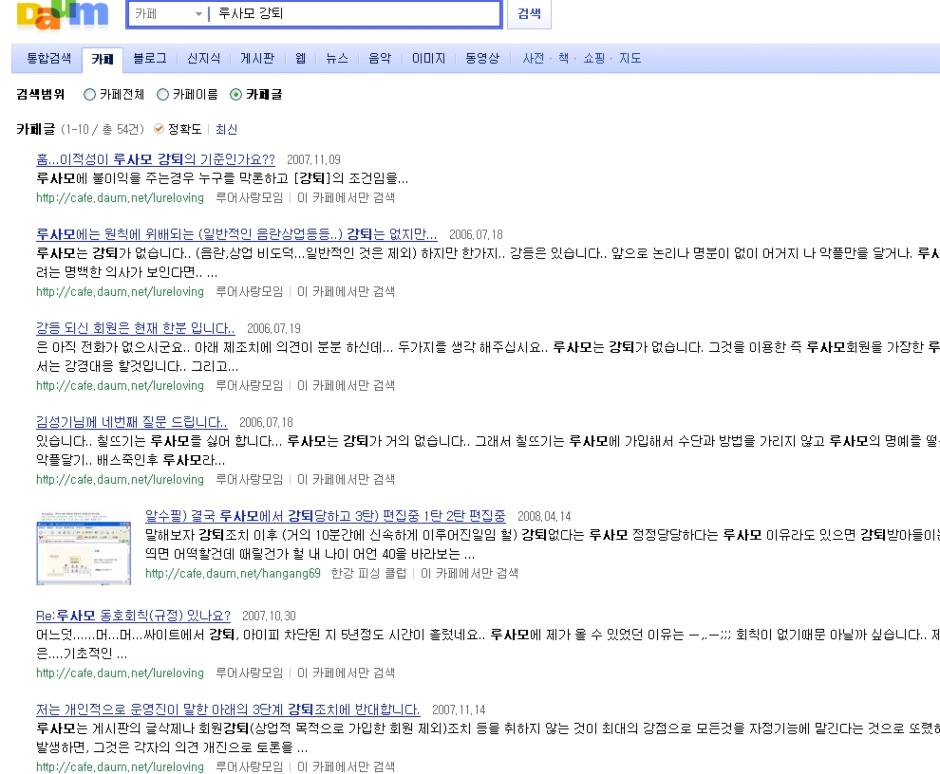The width and height of the screenshot is (940, 774).
Task: Open result 알수필) 결국 루사모에서 강퇴당하고 3탄
Action: point(325,516)
